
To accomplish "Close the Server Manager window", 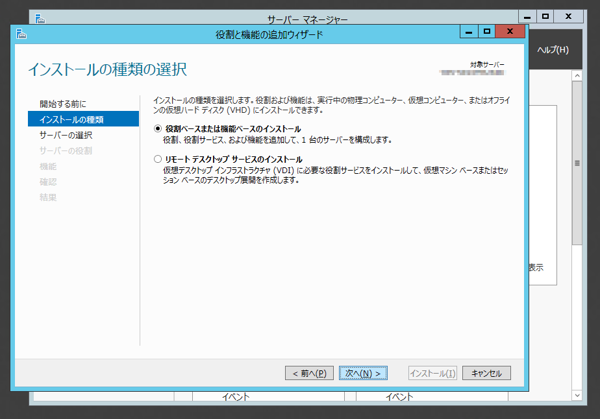I will tap(569, 16).
